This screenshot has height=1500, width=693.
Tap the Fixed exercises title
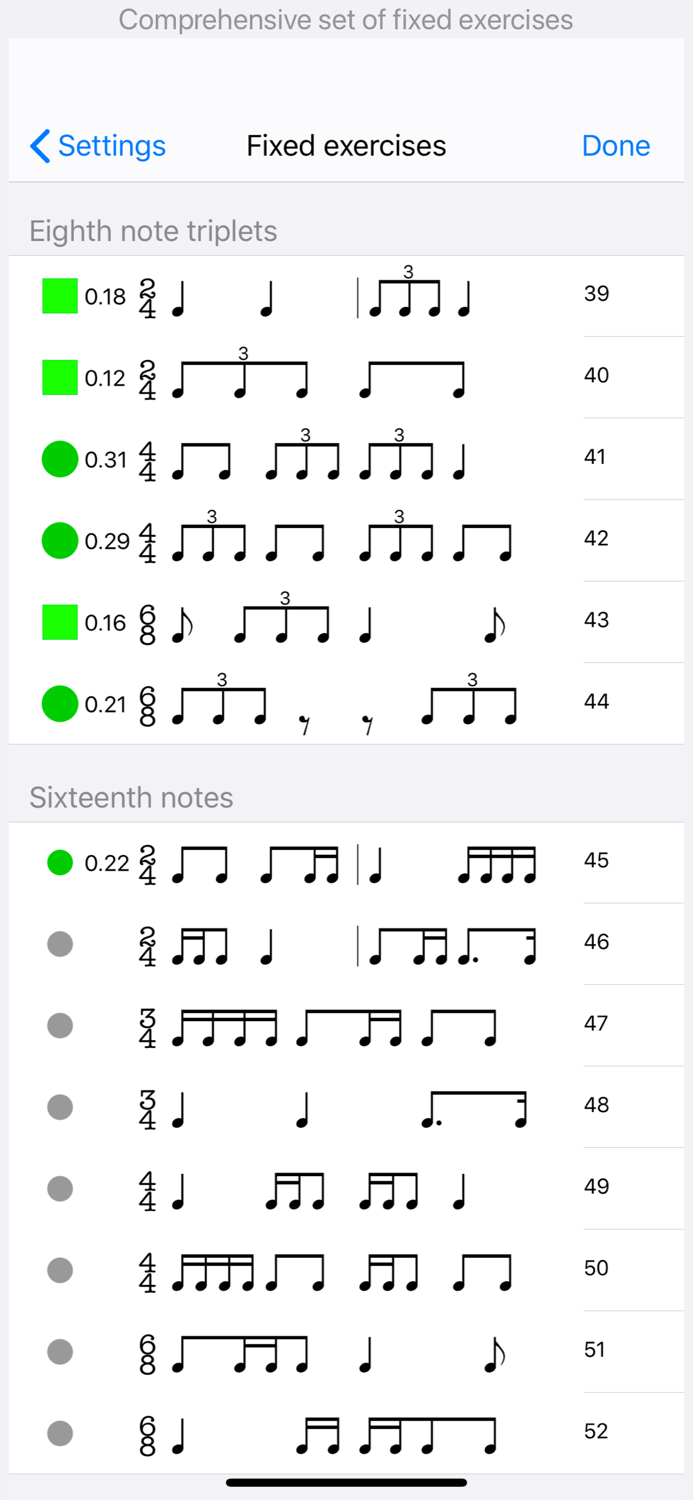click(x=346, y=146)
